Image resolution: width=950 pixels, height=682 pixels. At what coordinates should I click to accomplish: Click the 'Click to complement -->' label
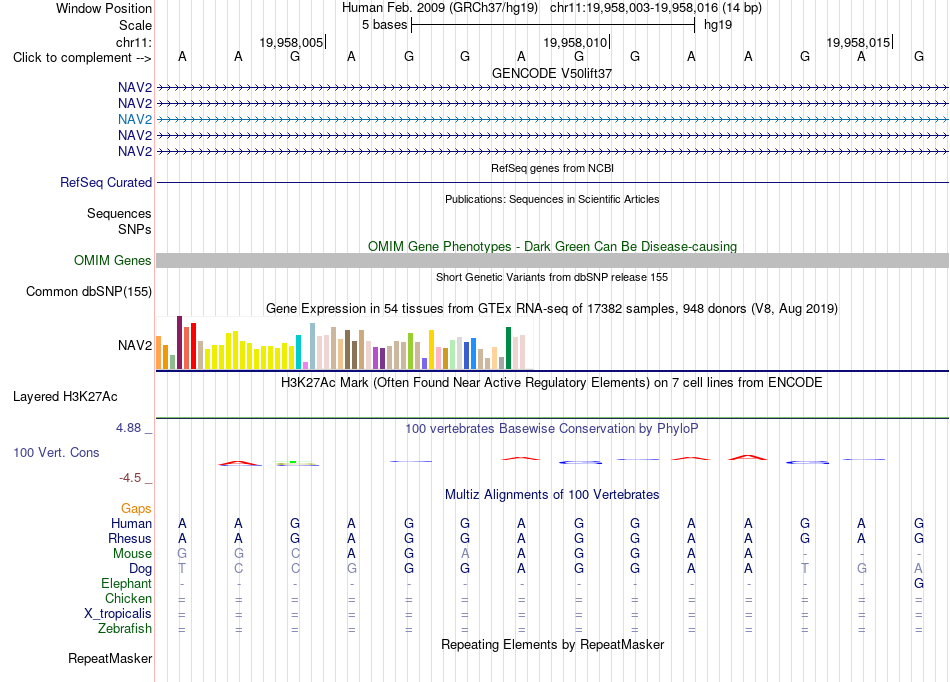[82, 58]
